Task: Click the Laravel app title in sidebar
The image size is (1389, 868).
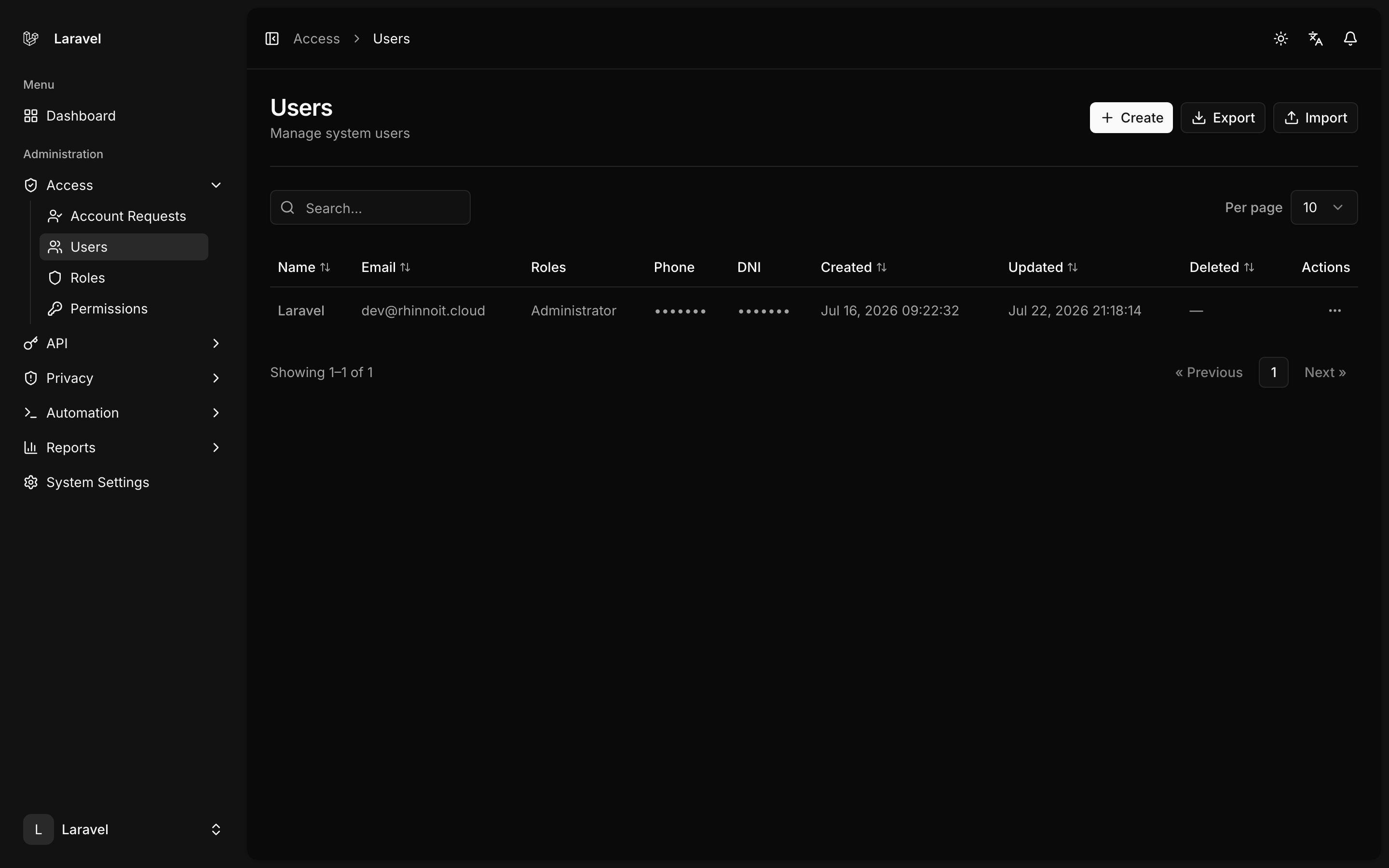Action: [x=78, y=39]
